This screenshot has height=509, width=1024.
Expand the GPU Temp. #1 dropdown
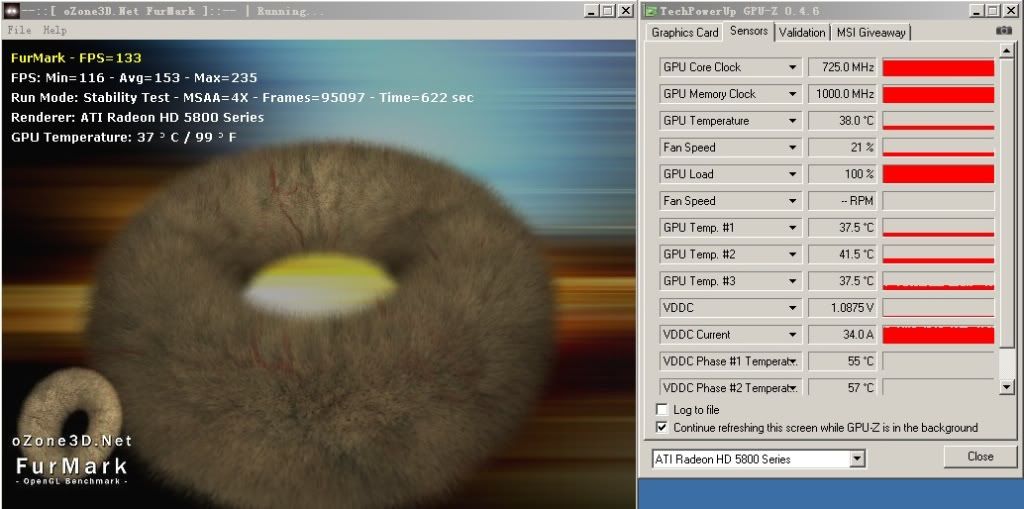coord(792,228)
